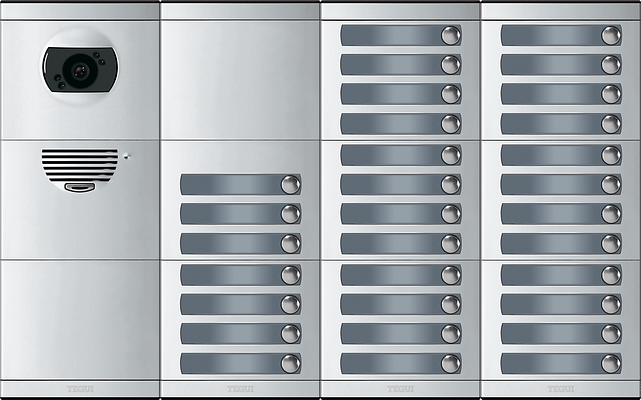Ring the eighth round button in third panel
This screenshot has height=400, width=641.
(x=451, y=244)
